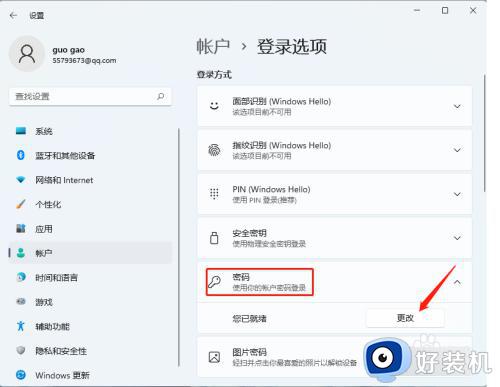Go to 个性化 settings
The image size is (500, 387).
point(90,204)
